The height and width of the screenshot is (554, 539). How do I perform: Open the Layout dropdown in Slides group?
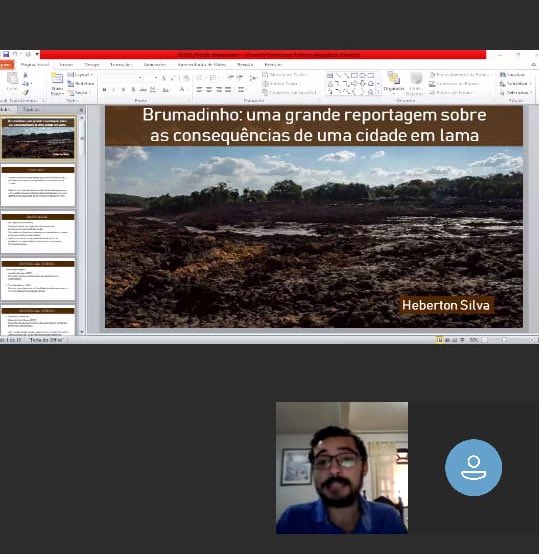[x=80, y=75]
